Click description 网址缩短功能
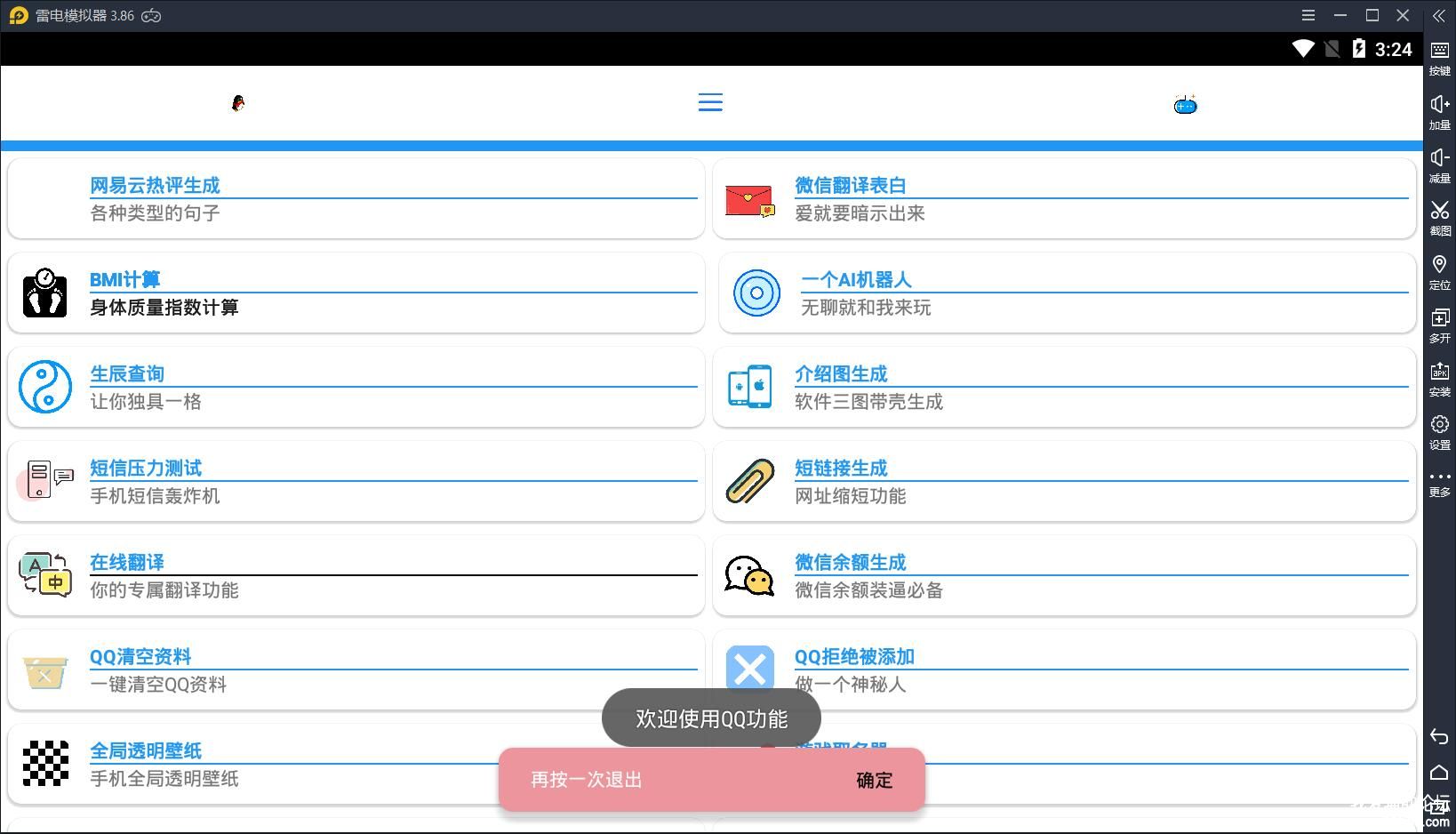Screen dimensions: 1456x834 tap(851, 496)
